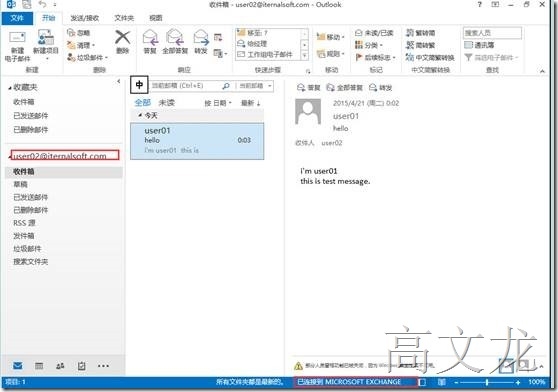The image size is (558, 392).
Task: Select Inbox (收件箱) under Favorites
Action: pos(23,102)
